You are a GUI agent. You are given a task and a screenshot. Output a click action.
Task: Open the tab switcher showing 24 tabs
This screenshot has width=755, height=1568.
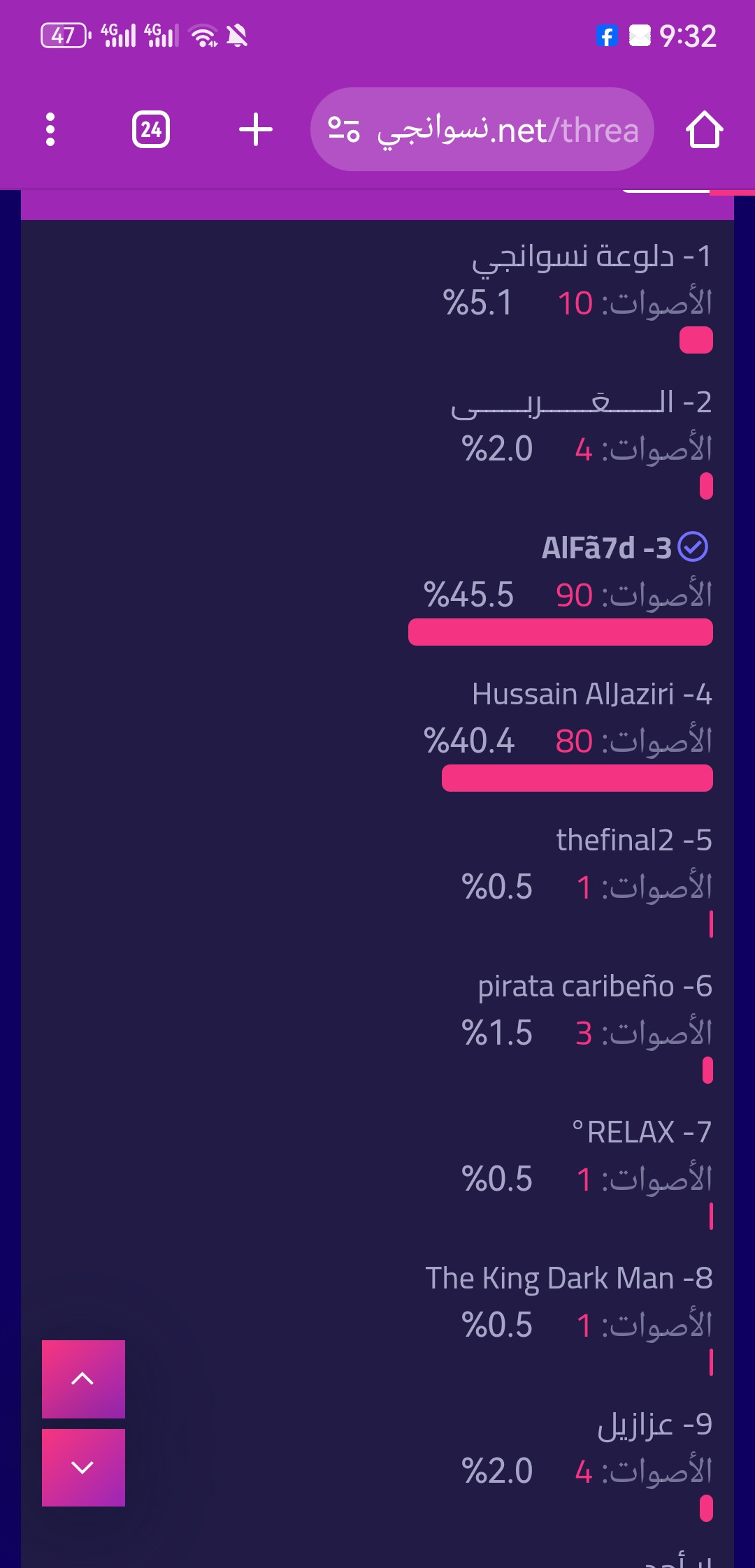click(x=151, y=129)
